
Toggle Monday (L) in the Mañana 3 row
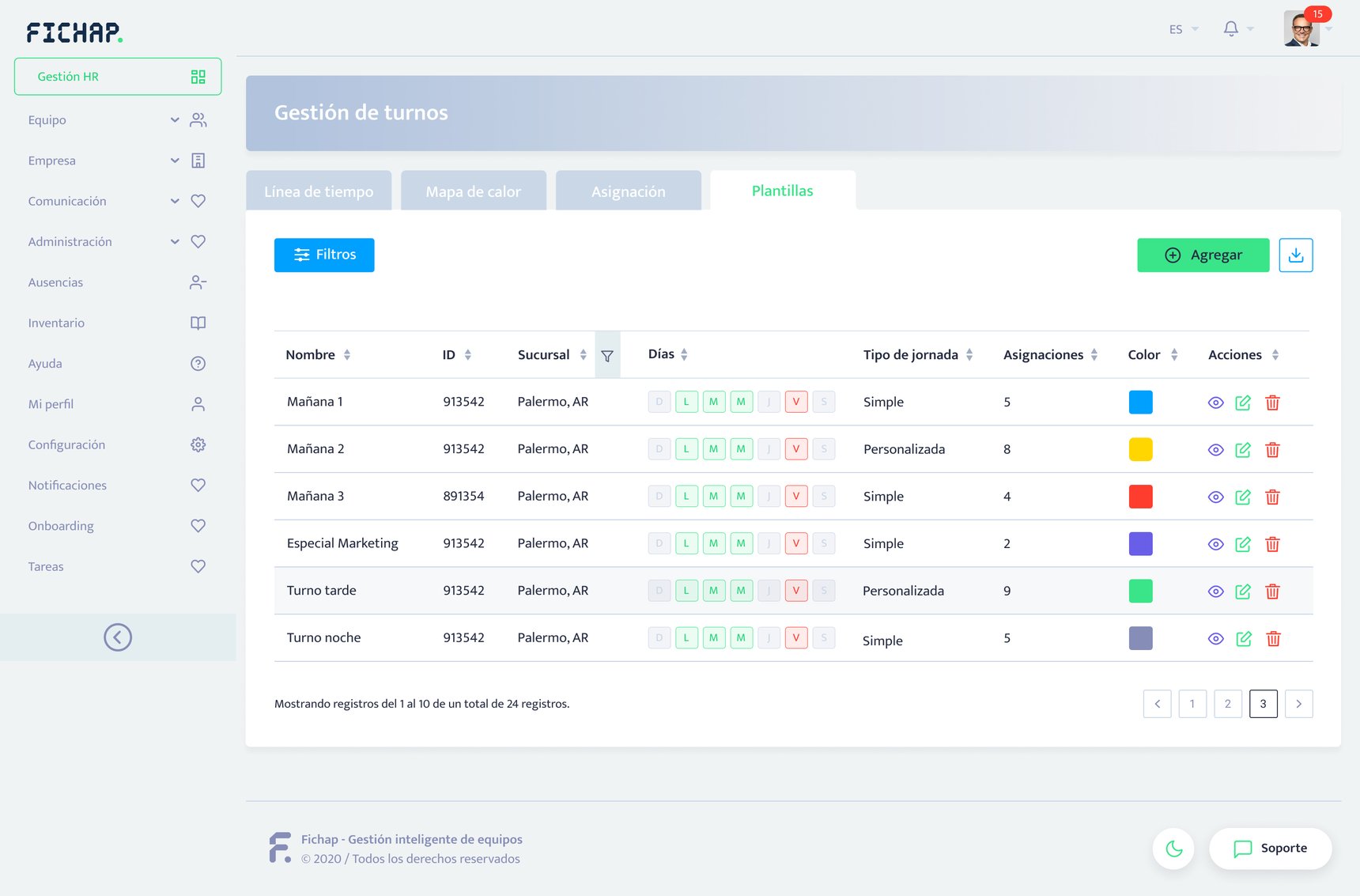click(686, 497)
